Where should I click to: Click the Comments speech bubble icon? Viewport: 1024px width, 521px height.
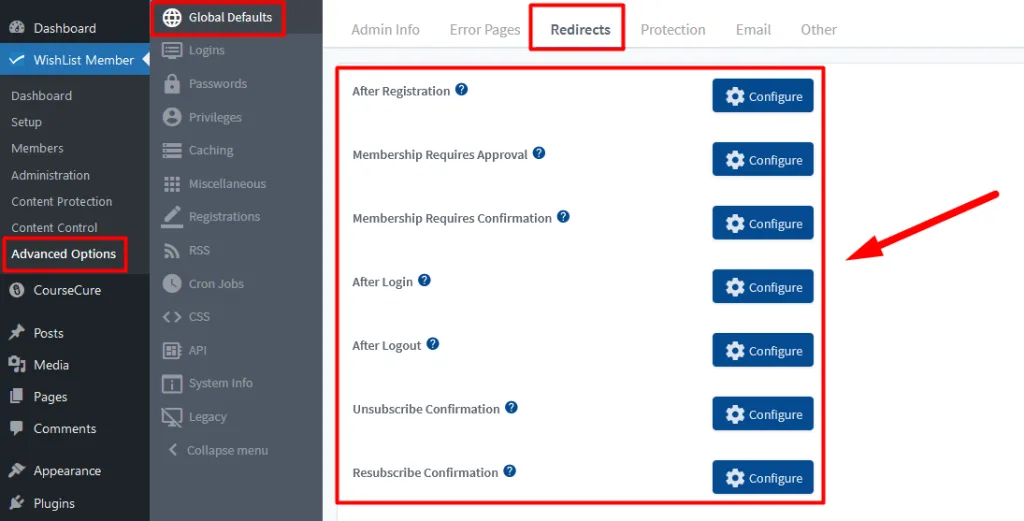[x=17, y=429]
